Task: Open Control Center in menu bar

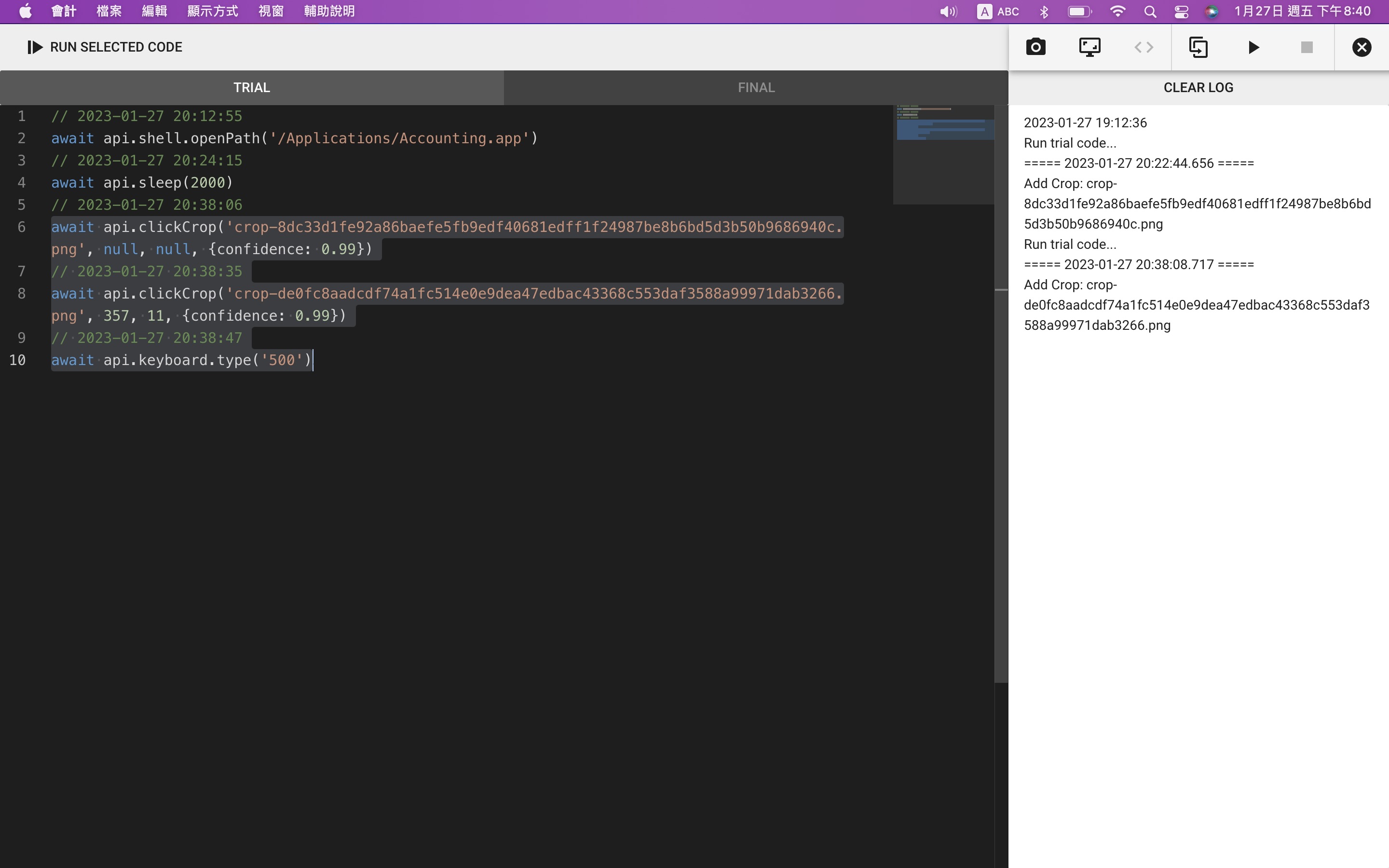Action: 1181,12
